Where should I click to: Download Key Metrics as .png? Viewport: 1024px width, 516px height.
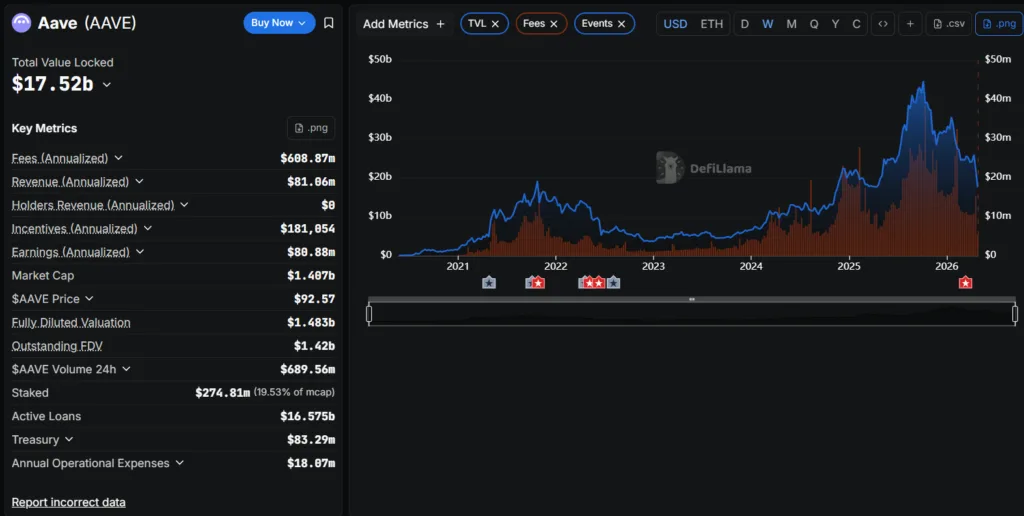tap(311, 128)
